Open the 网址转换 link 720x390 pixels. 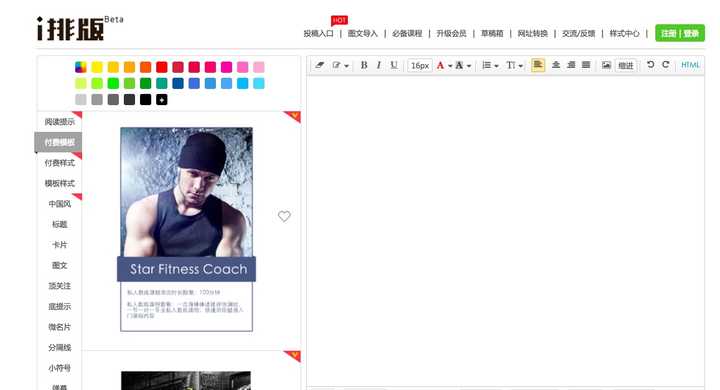point(532,34)
